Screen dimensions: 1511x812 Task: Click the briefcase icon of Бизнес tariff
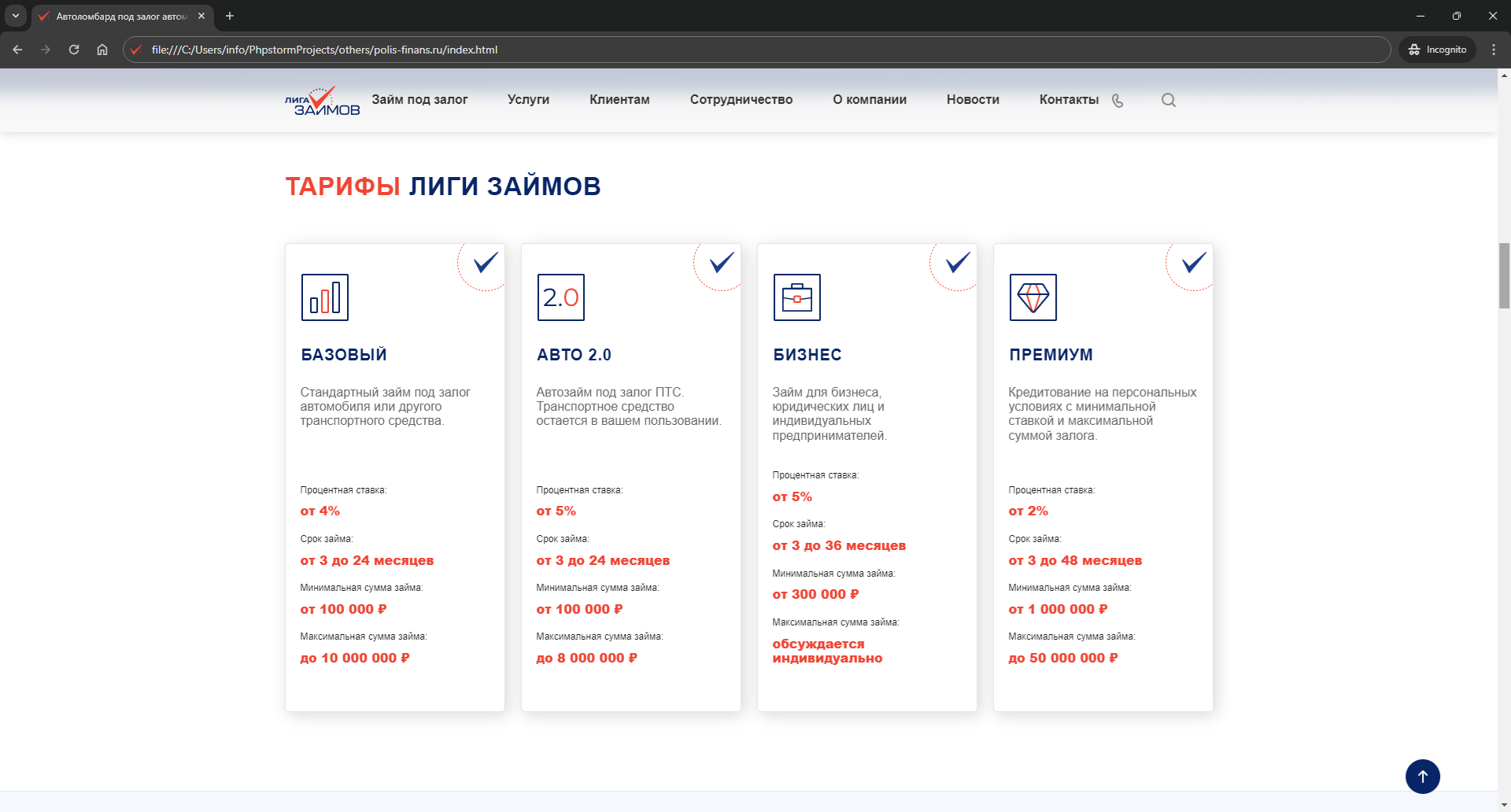point(796,297)
